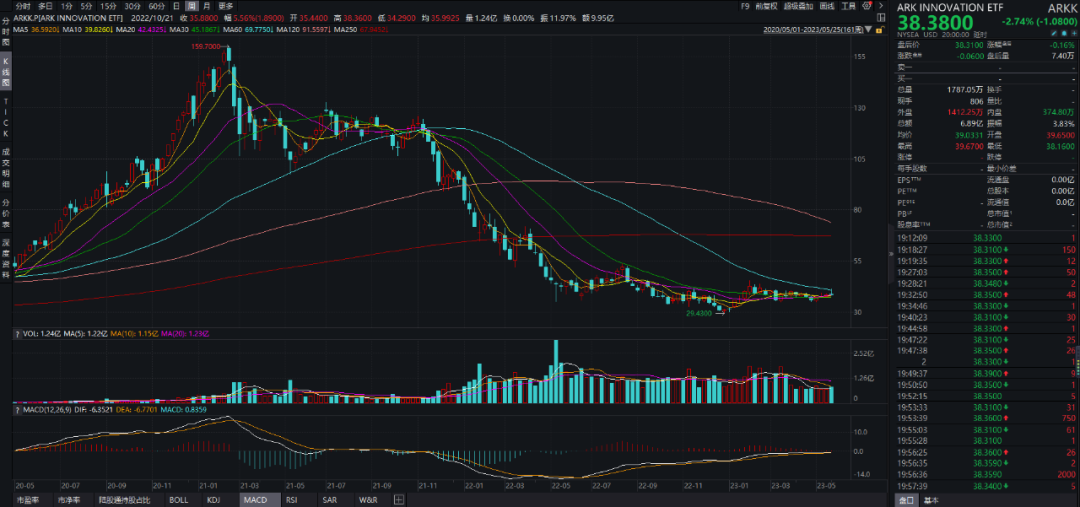Click the right arrow next to settings
The width and height of the screenshot is (1080, 507).
(881, 6)
